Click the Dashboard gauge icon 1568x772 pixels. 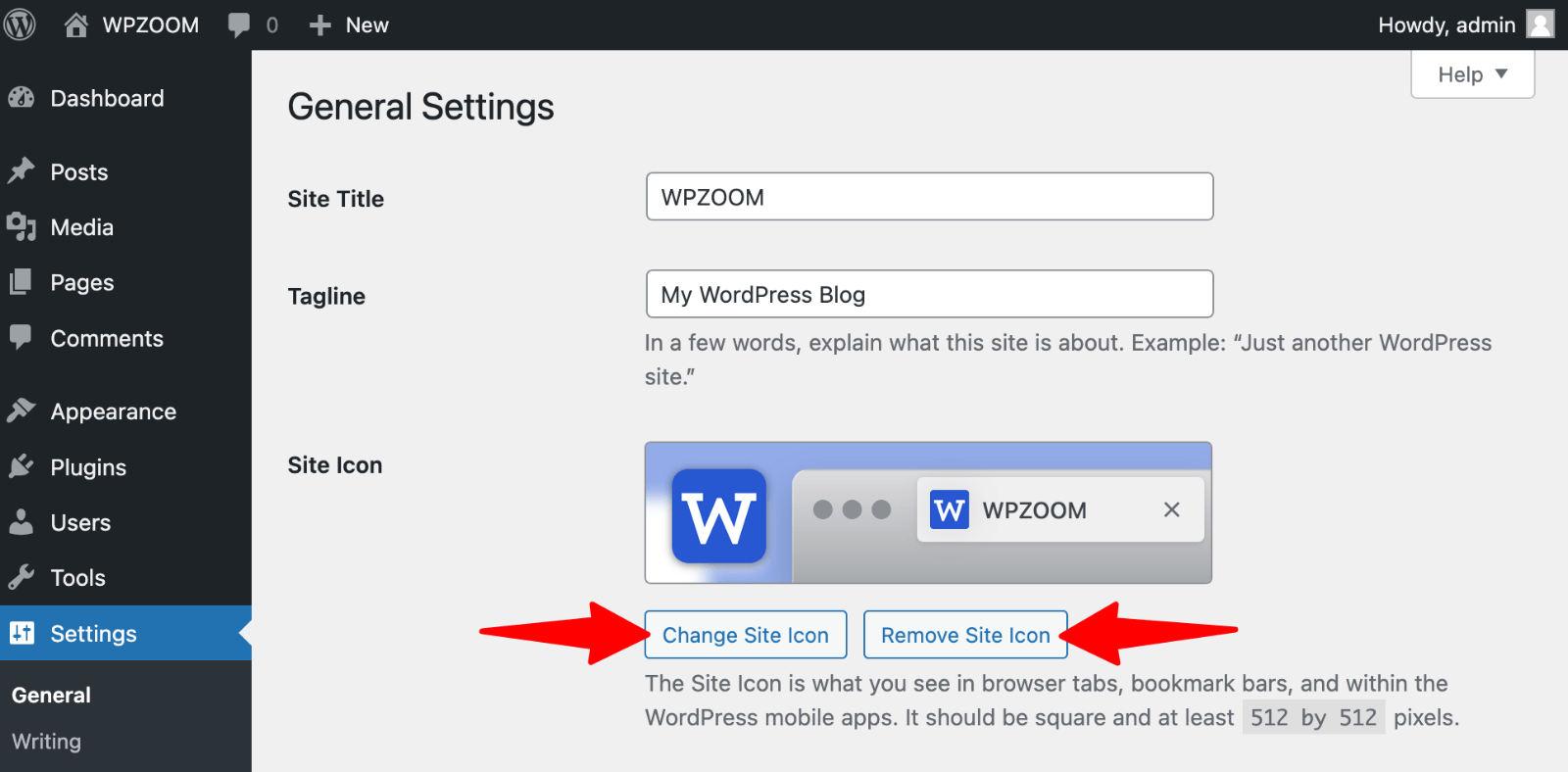pos(22,98)
